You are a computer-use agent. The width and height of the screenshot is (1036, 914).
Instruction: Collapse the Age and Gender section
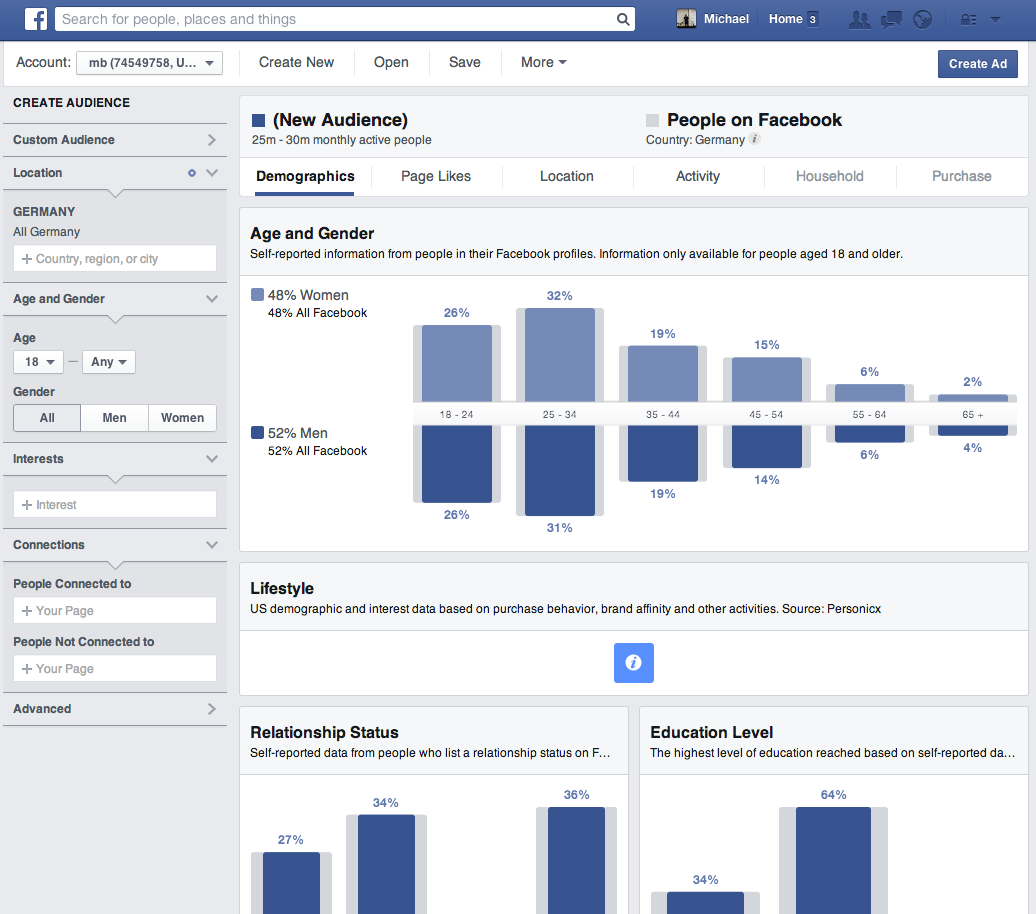[x=115, y=299]
